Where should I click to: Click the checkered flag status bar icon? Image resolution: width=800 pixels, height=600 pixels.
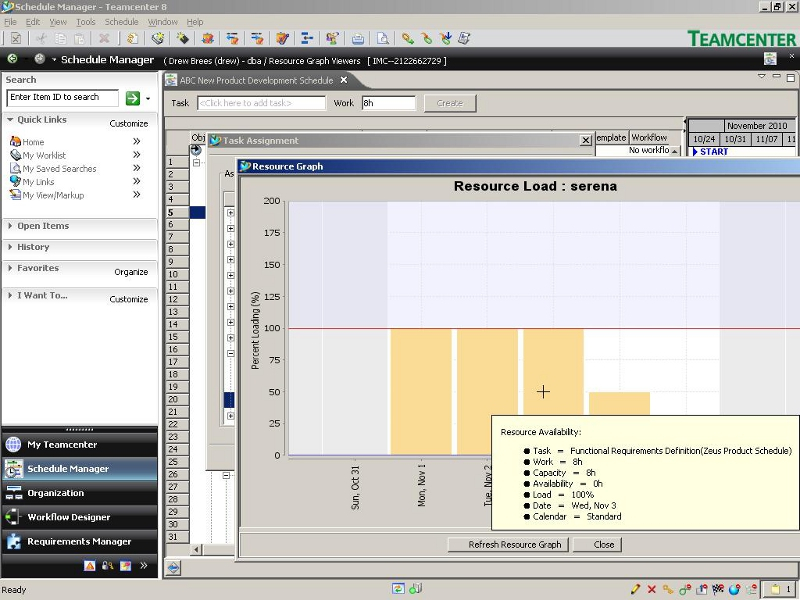718,589
